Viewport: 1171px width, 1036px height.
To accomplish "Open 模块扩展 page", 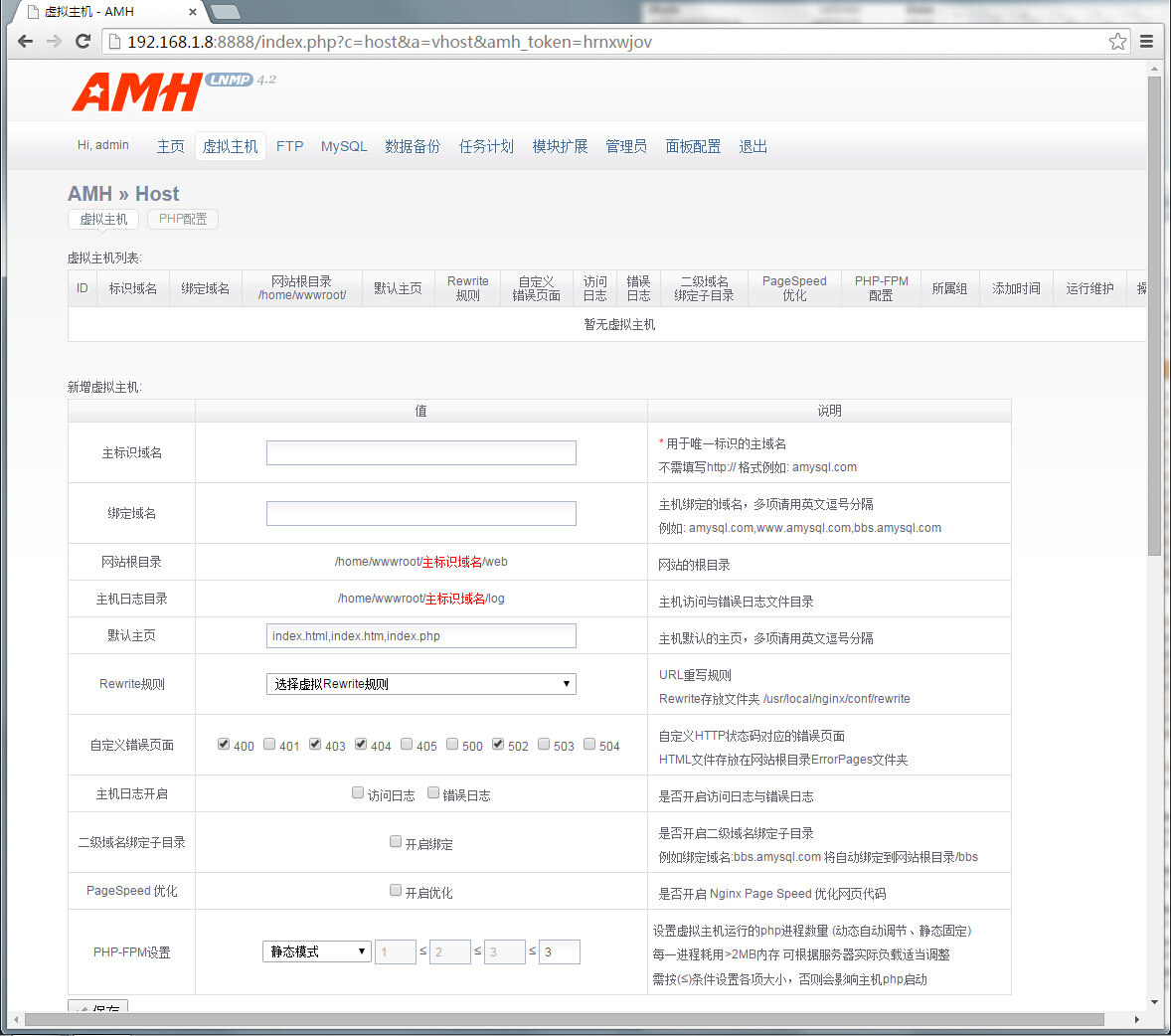I will coord(560,146).
